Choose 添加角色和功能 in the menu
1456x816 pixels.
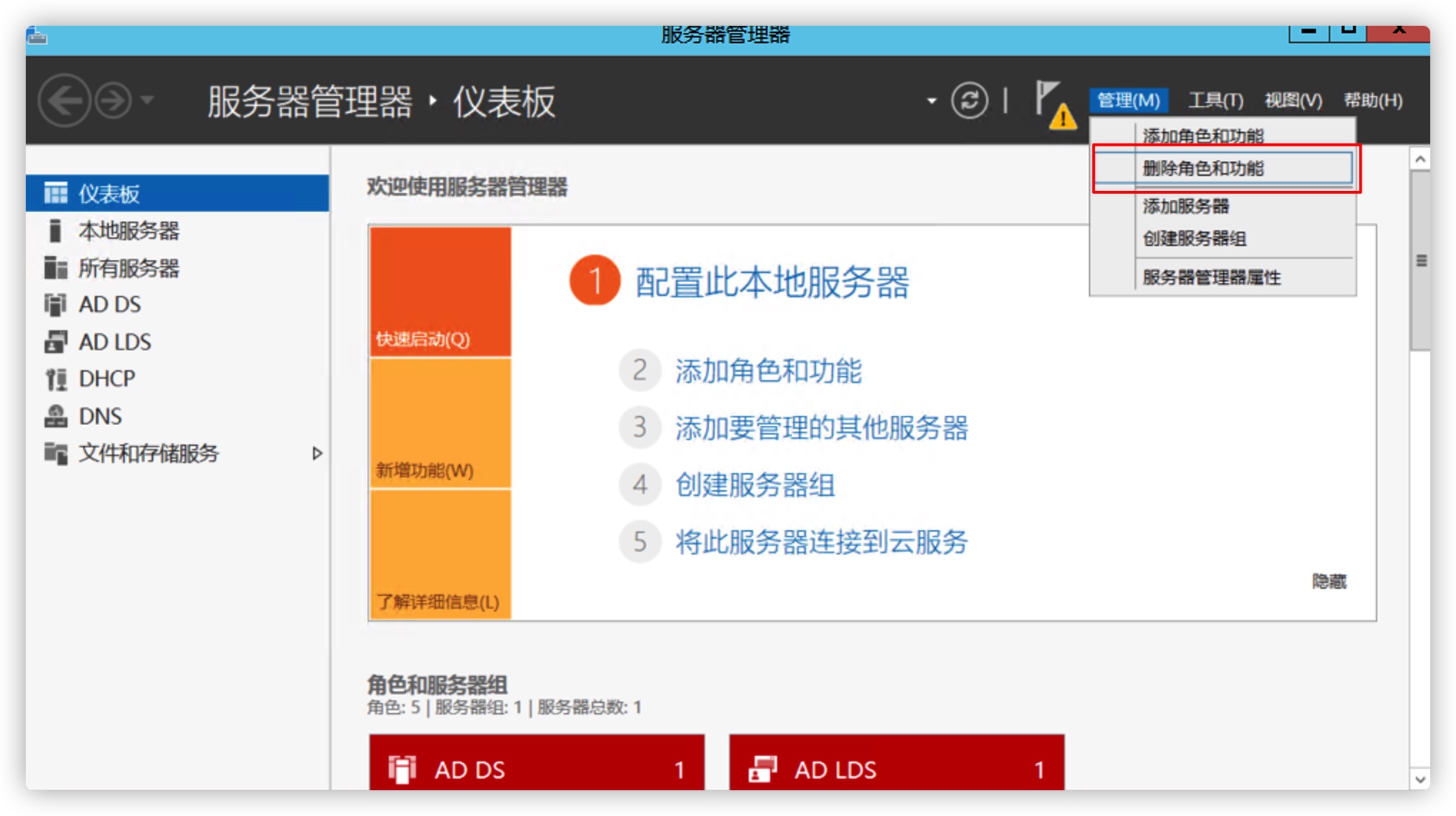[1223, 135]
